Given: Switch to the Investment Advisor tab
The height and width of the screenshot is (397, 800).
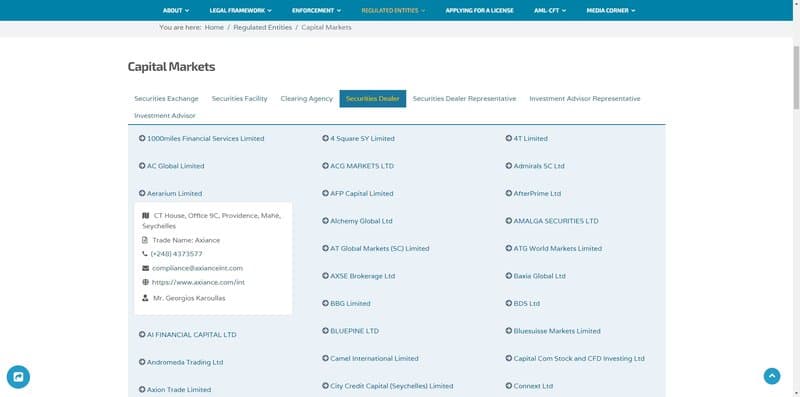Looking at the screenshot, I should [165, 116].
